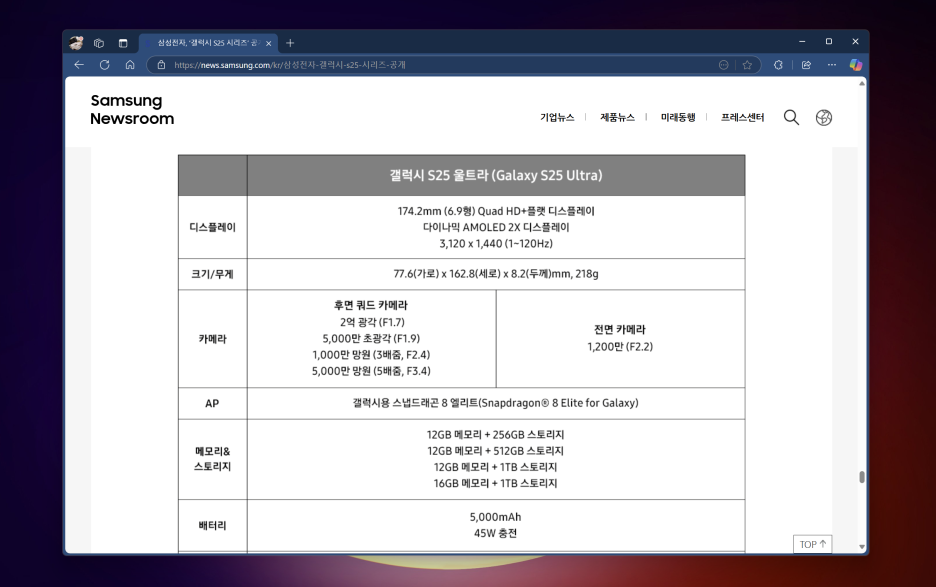Jump to top with TOP button
Screen dimensions: 936x587
click(x=812, y=544)
